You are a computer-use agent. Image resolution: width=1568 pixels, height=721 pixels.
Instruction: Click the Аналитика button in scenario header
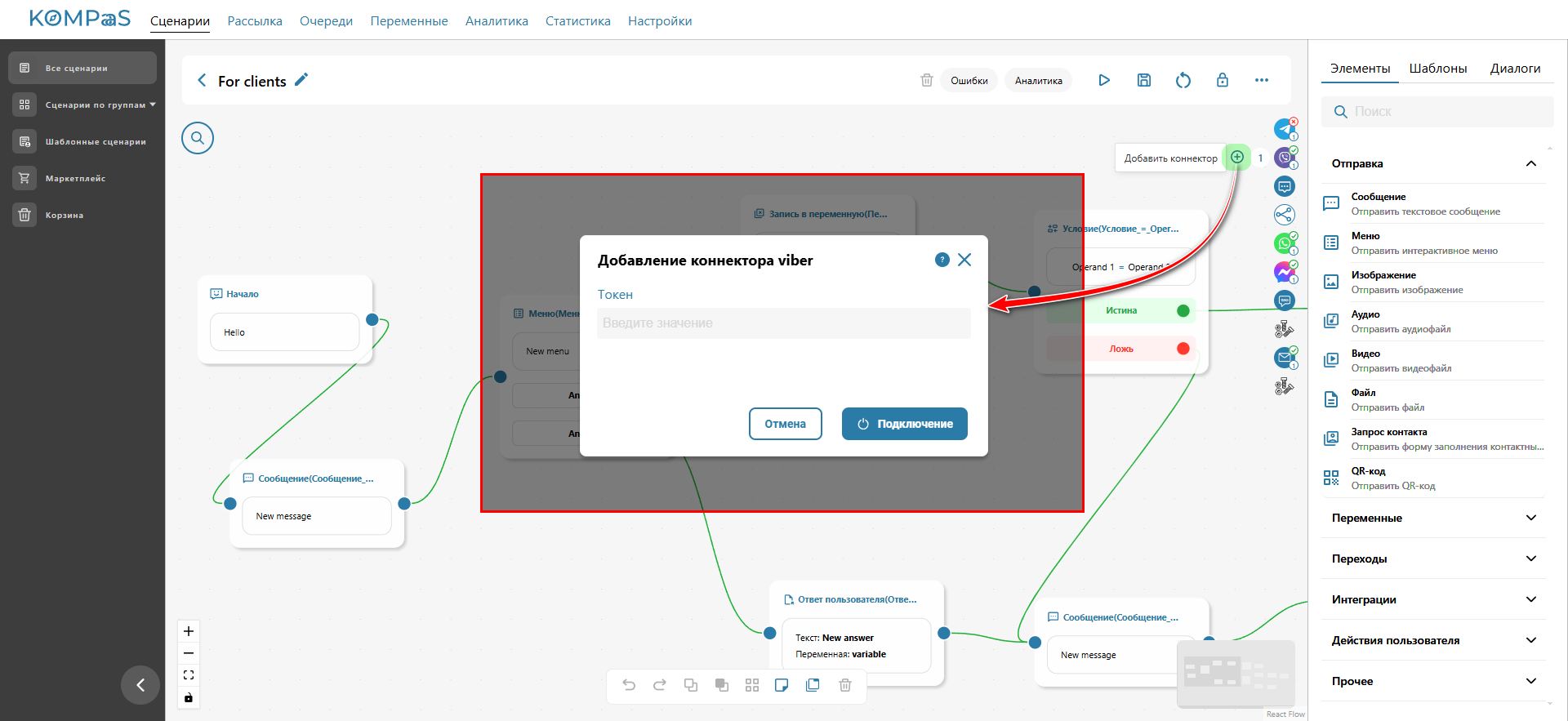(x=1039, y=80)
